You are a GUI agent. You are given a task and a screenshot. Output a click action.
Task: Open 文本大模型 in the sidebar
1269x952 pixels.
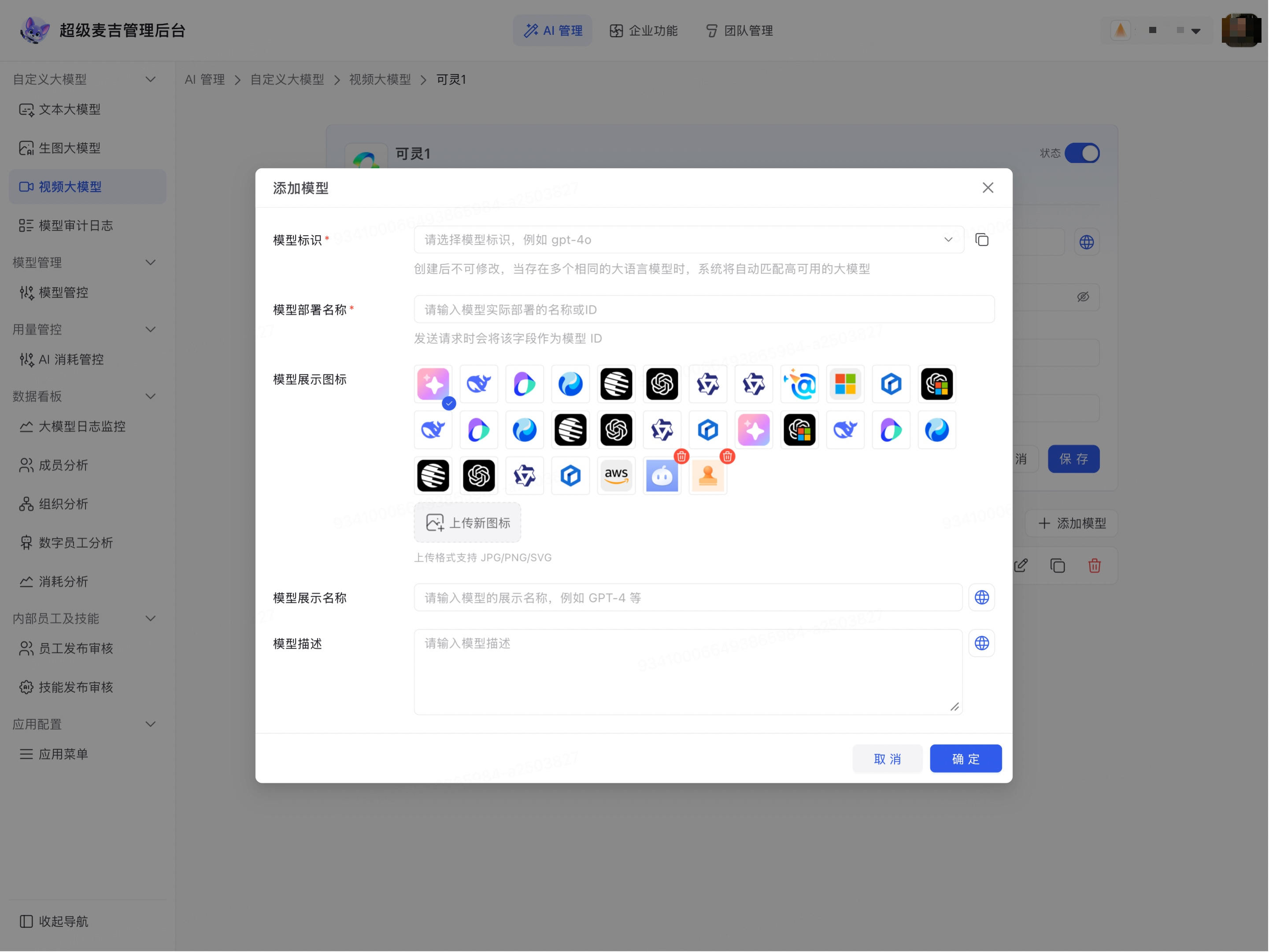coord(87,110)
